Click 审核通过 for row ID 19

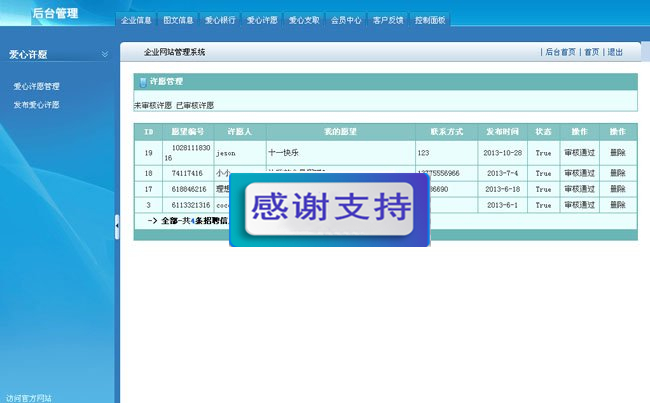point(580,153)
